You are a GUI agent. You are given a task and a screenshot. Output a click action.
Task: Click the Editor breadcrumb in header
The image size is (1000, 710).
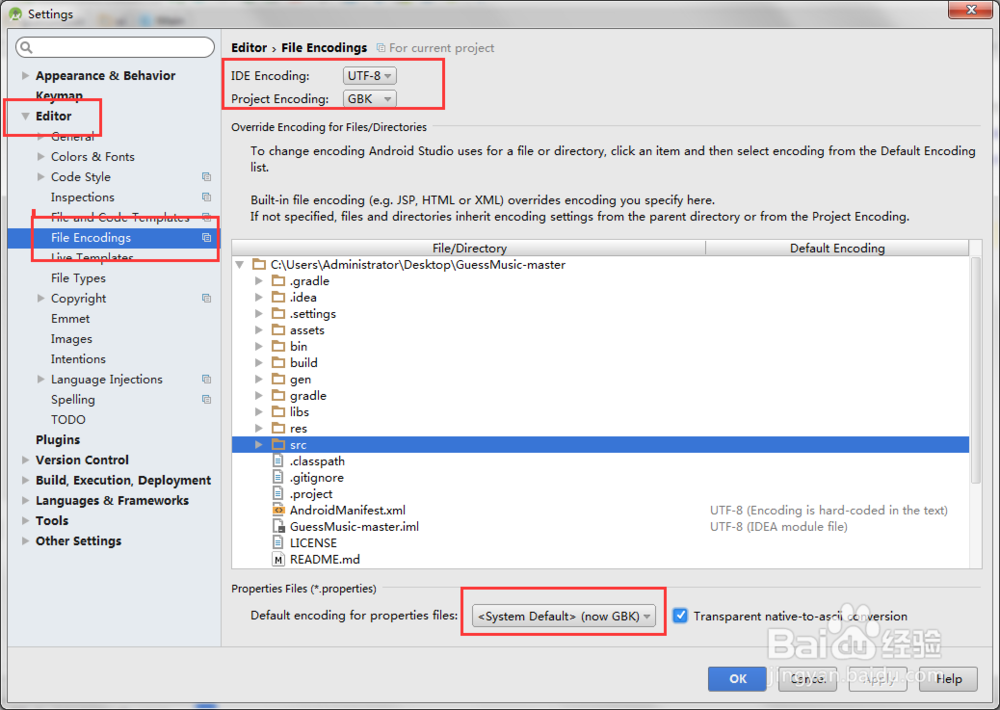coord(249,48)
